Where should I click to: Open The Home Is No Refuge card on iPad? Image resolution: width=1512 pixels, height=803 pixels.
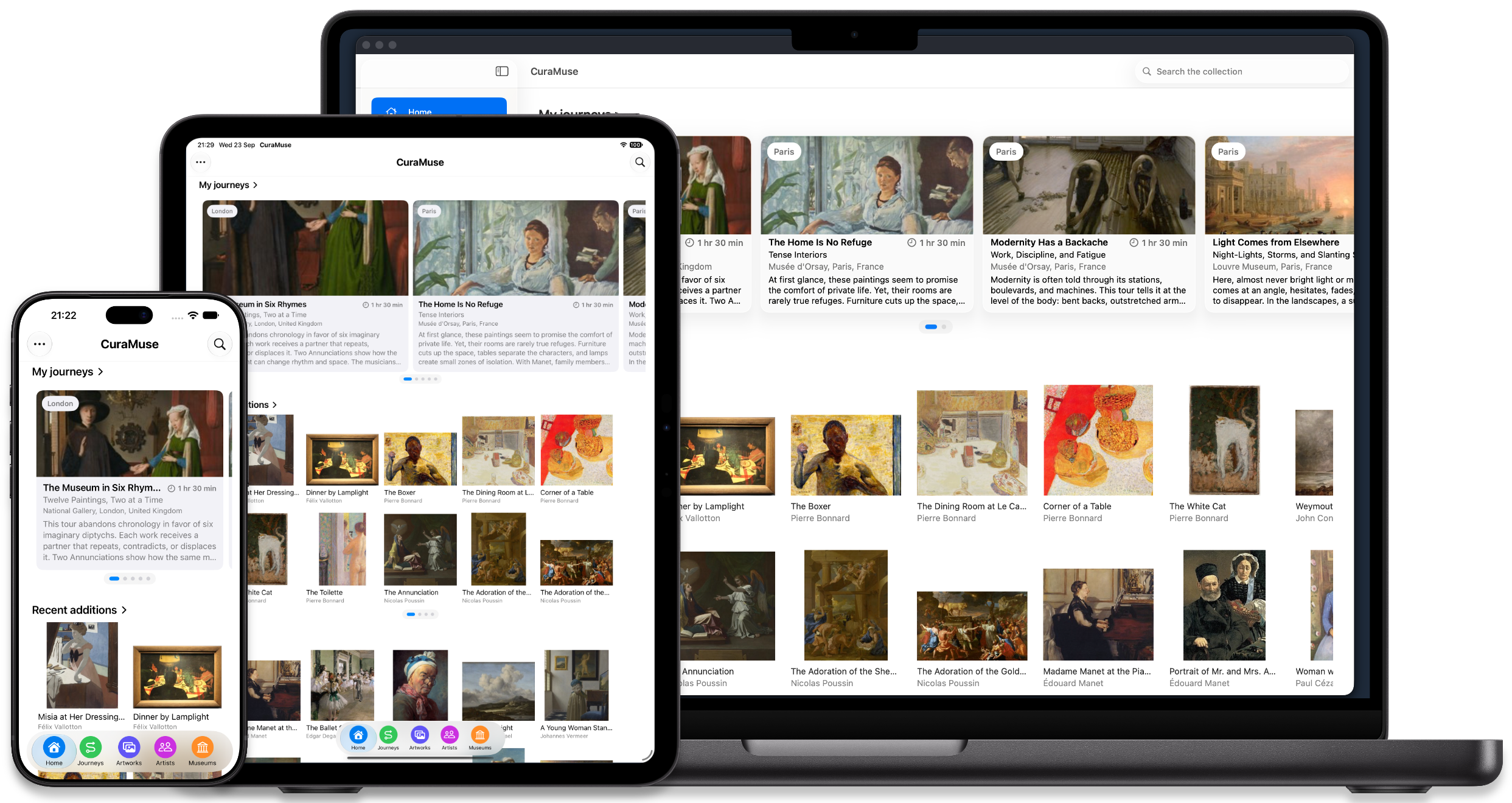coord(516,285)
